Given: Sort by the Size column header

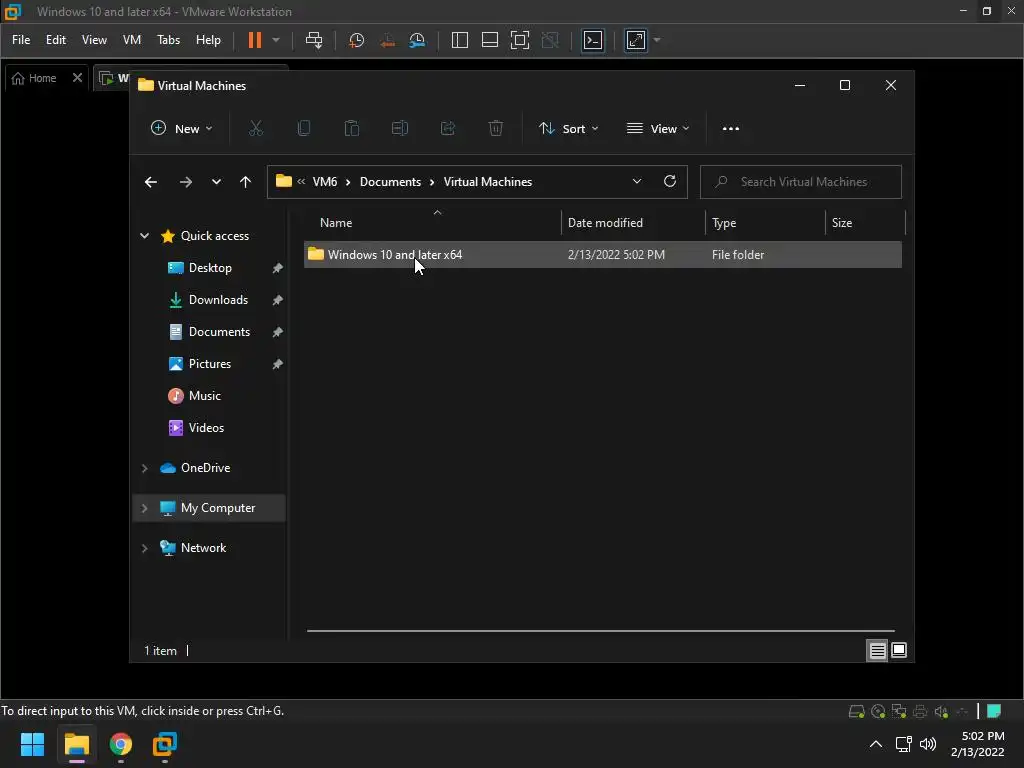Looking at the screenshot, I should click(x=865, y=223).
